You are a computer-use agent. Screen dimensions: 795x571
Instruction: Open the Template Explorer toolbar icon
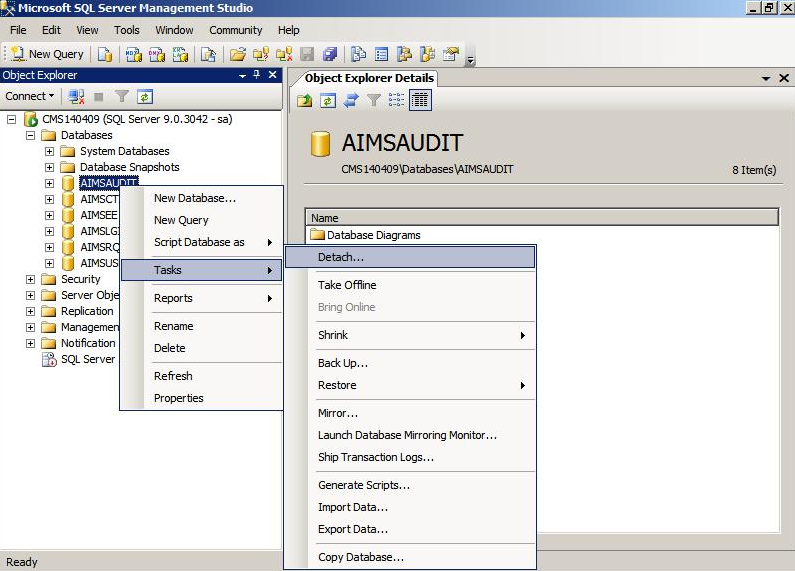(427, 54)
